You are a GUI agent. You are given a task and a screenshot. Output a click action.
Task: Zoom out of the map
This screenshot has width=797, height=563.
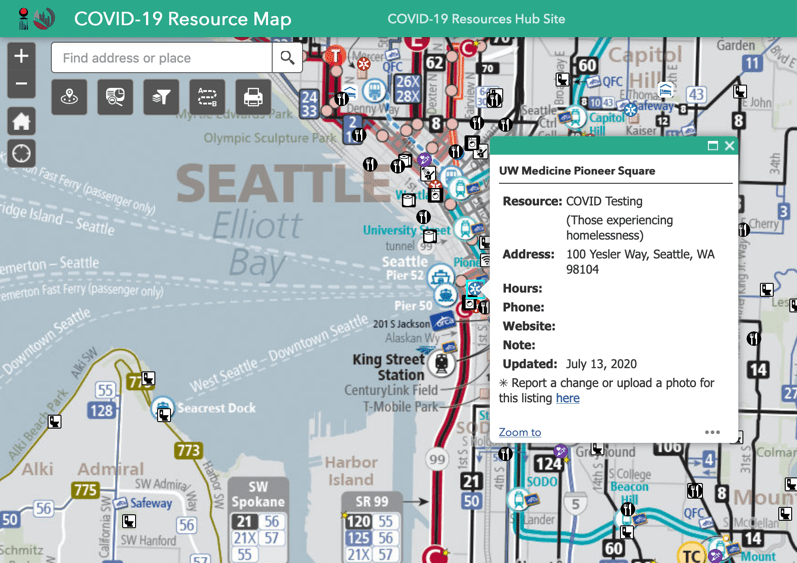(21, 85)
